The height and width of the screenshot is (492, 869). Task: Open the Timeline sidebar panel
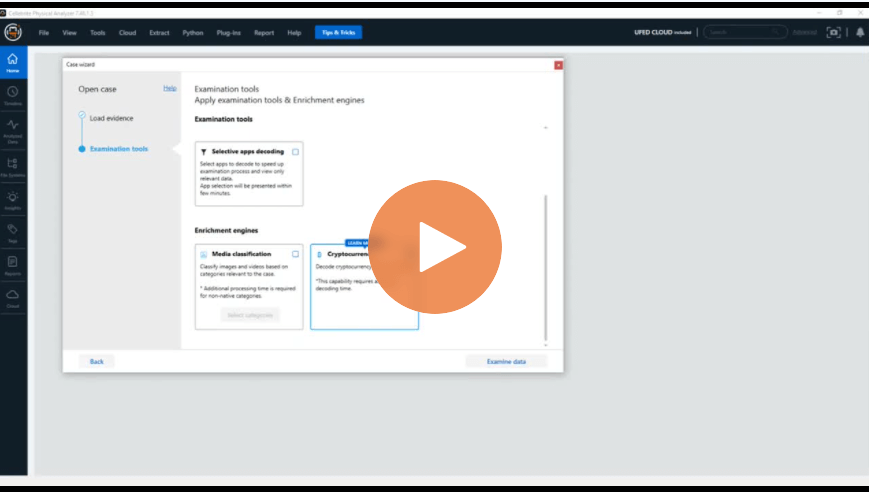12,95
